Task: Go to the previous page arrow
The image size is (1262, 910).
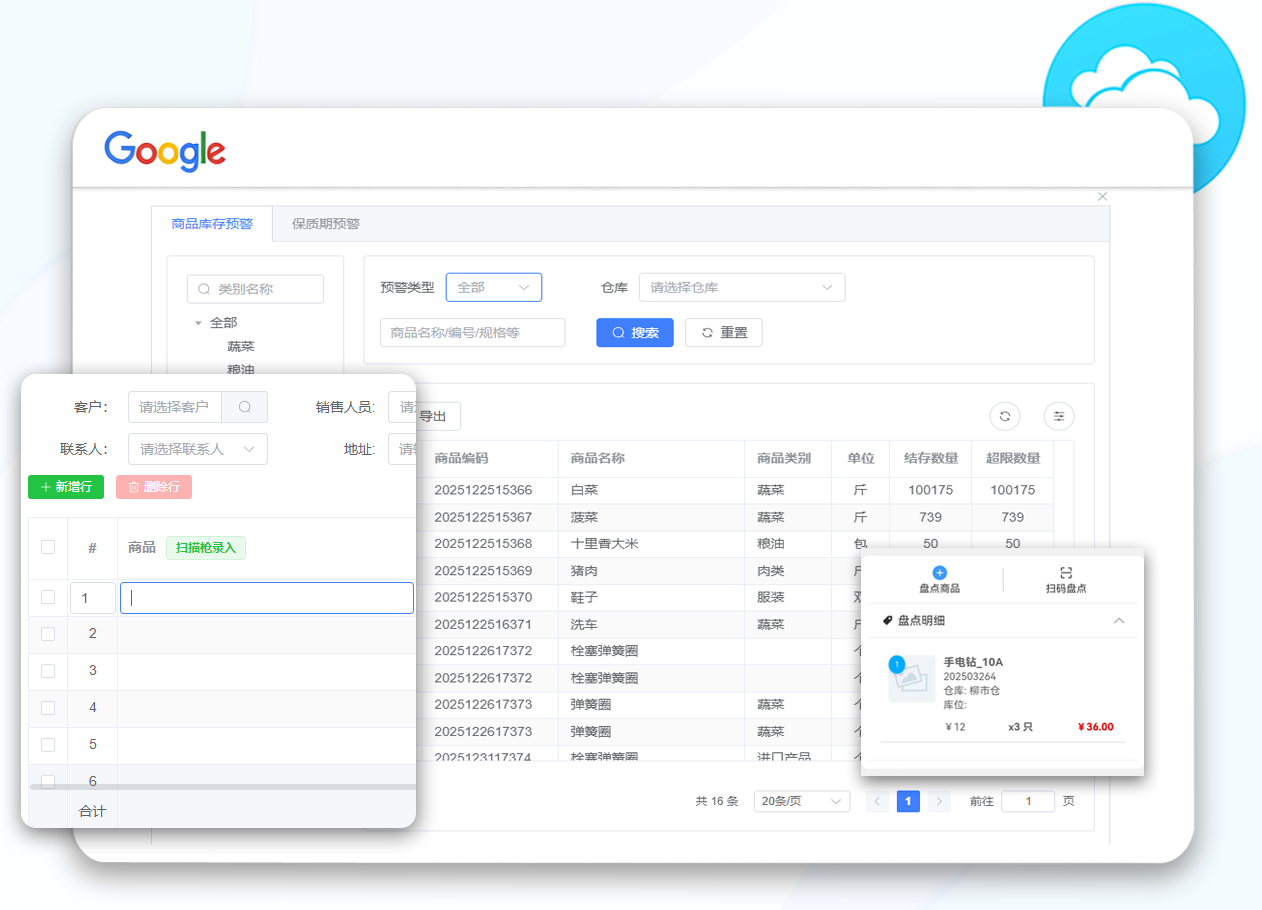Action: pos(877,801)
